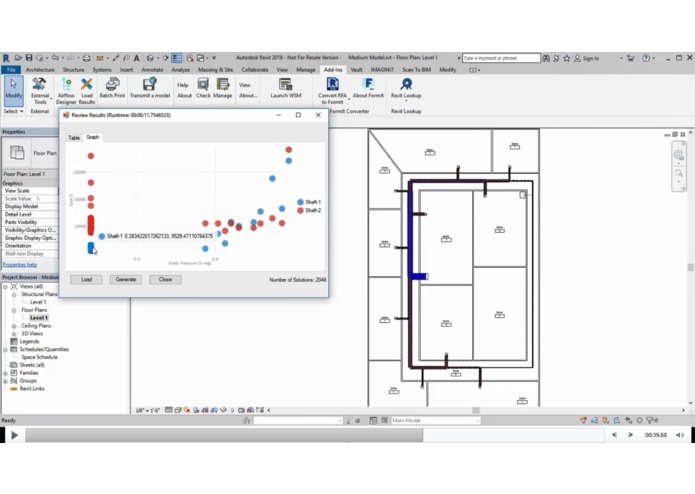695x494 pixels.
Task: Open the File menu
Action: click(11, 70)
